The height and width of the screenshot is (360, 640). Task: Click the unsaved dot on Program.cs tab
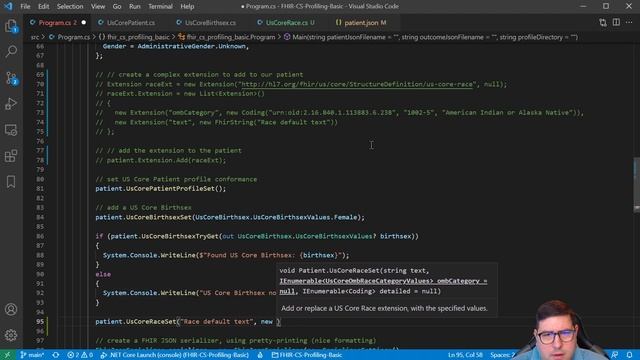coord(84,22)
